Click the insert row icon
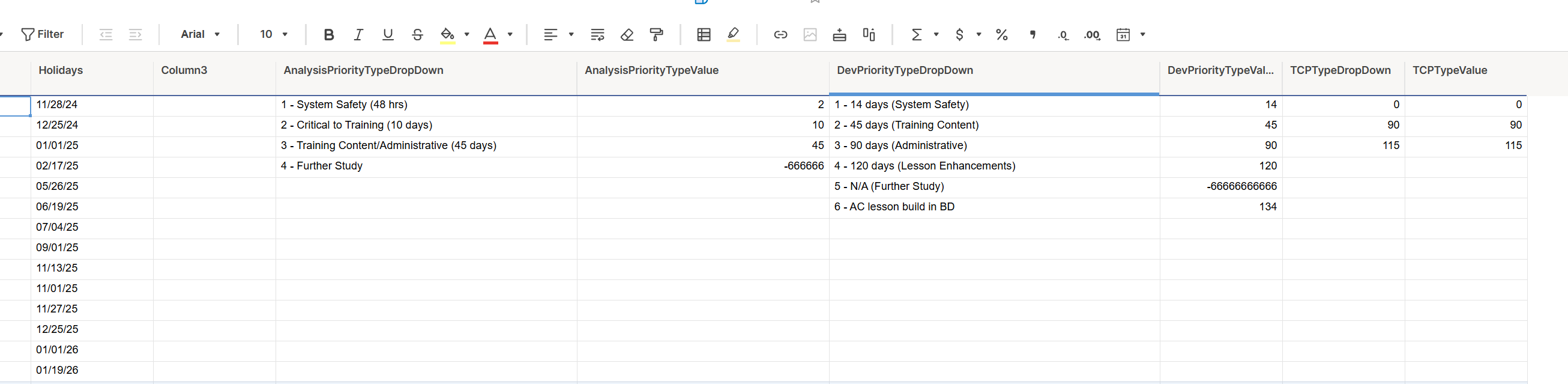The height and width of the screenshot is (384, 1568). click(x=839, y=35)
